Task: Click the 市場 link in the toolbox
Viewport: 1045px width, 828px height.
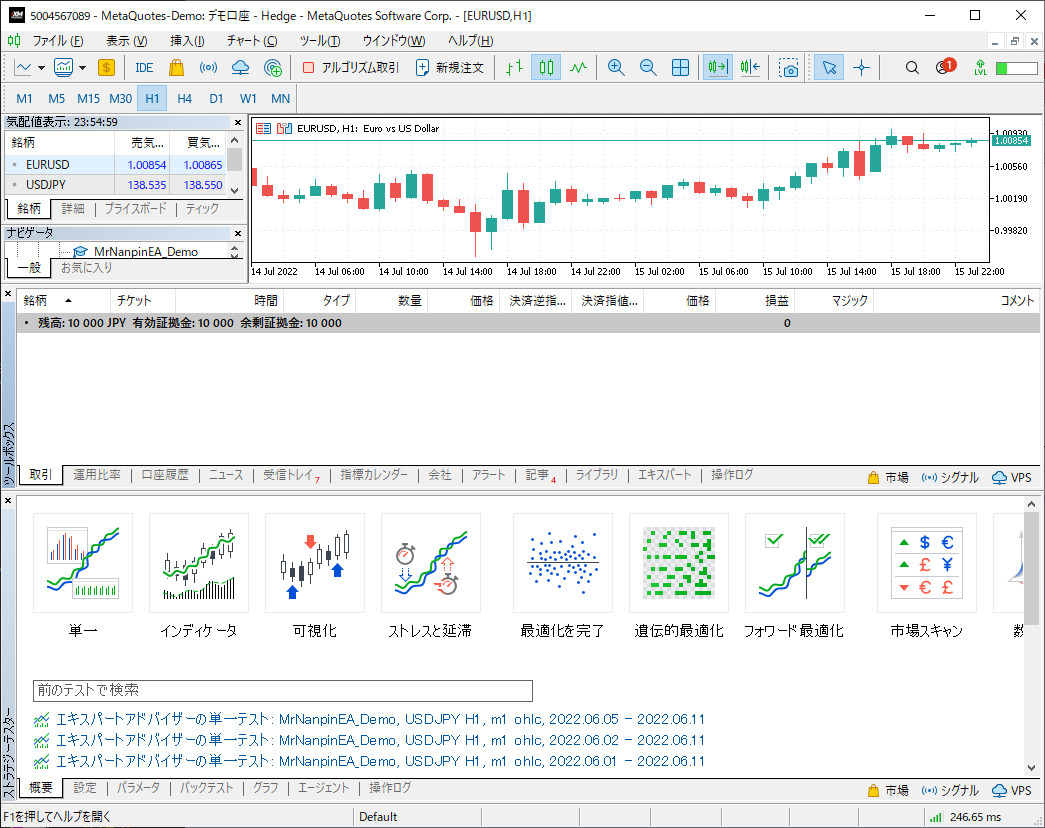Action: coord(888,477)
